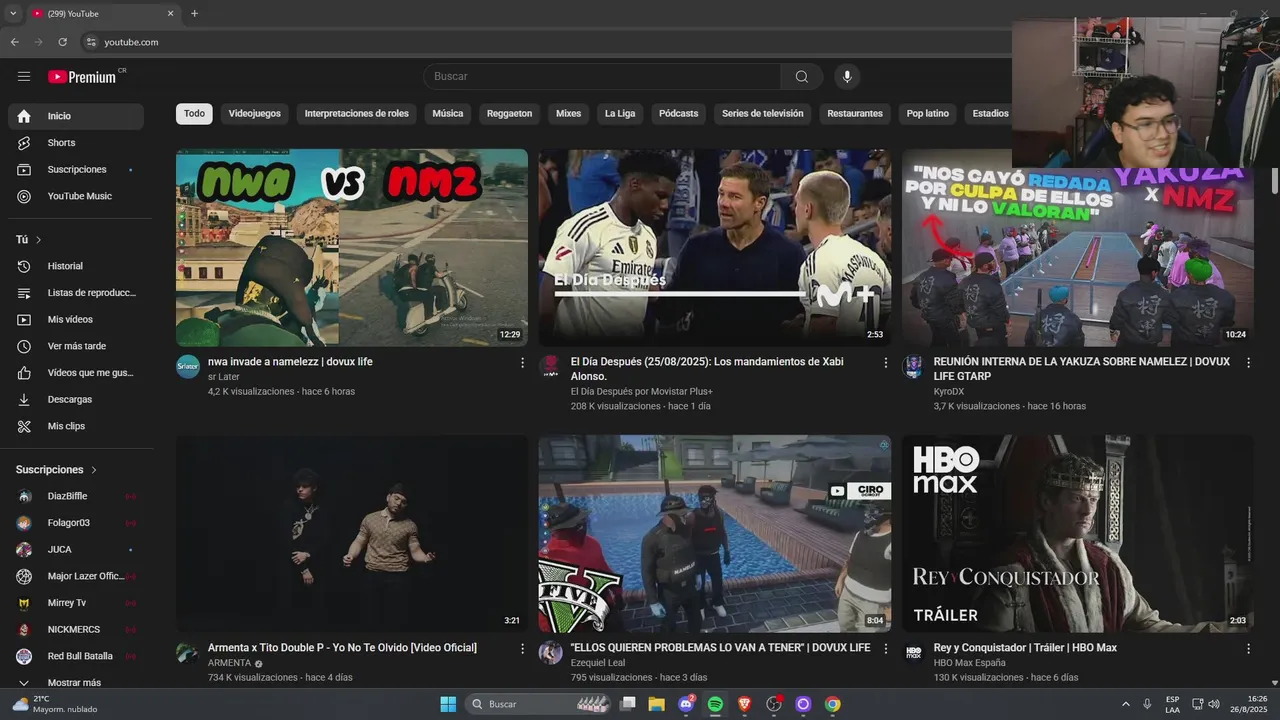This screenshot has height=720, width=1280.
Task: Select the Pop latino filter chip
Action: pyautogui.click(x=928, y=114)
